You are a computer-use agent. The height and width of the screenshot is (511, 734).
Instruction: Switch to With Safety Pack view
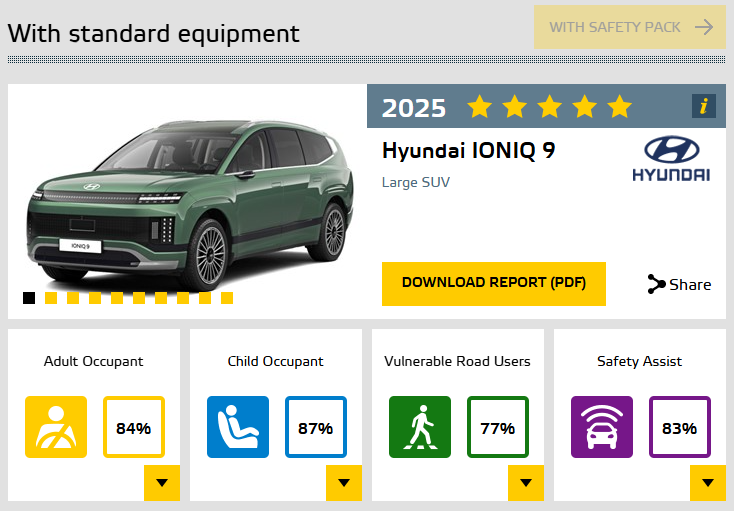point(615,27)
